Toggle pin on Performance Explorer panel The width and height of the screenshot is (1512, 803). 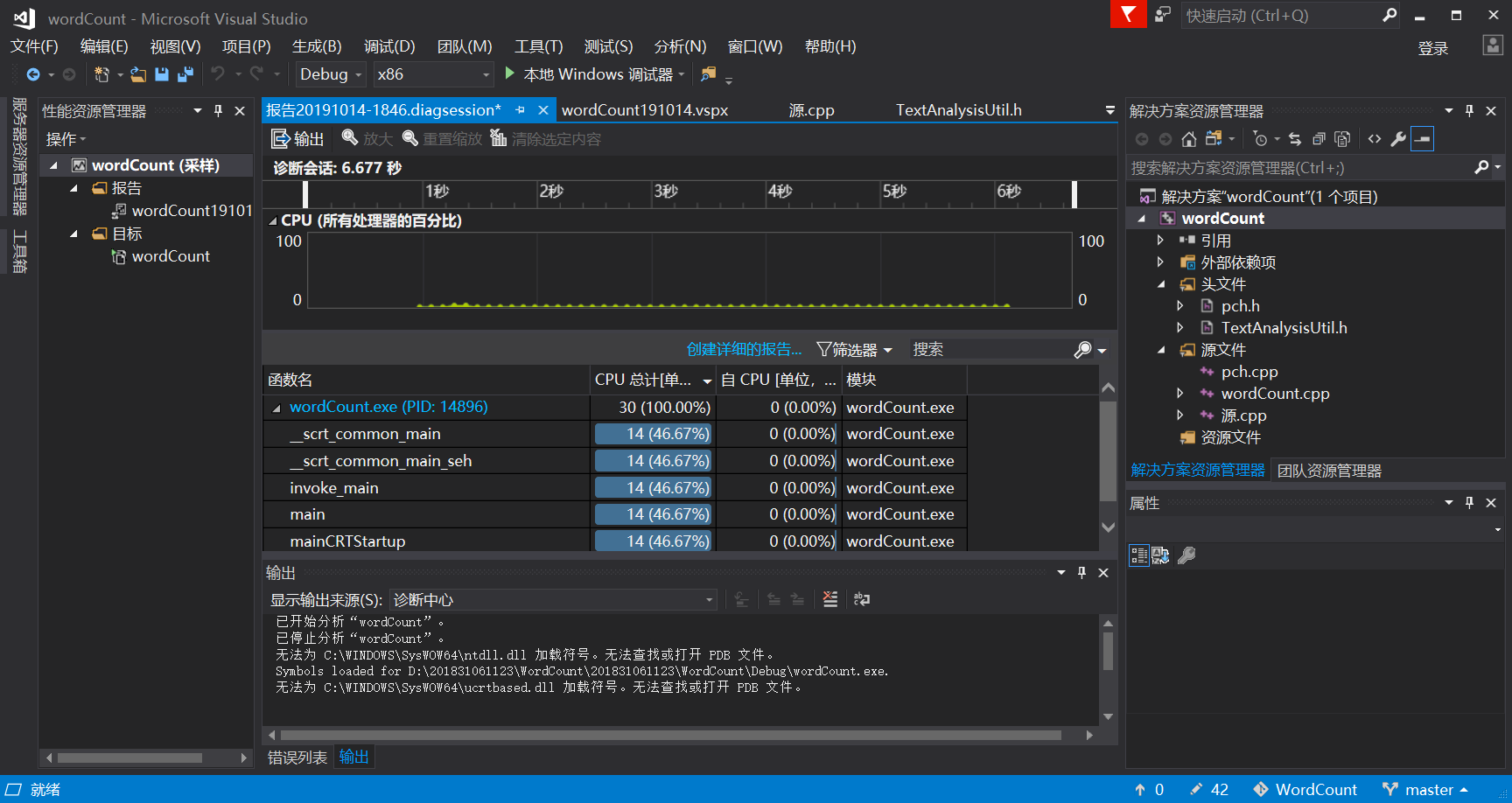(218, 111)
